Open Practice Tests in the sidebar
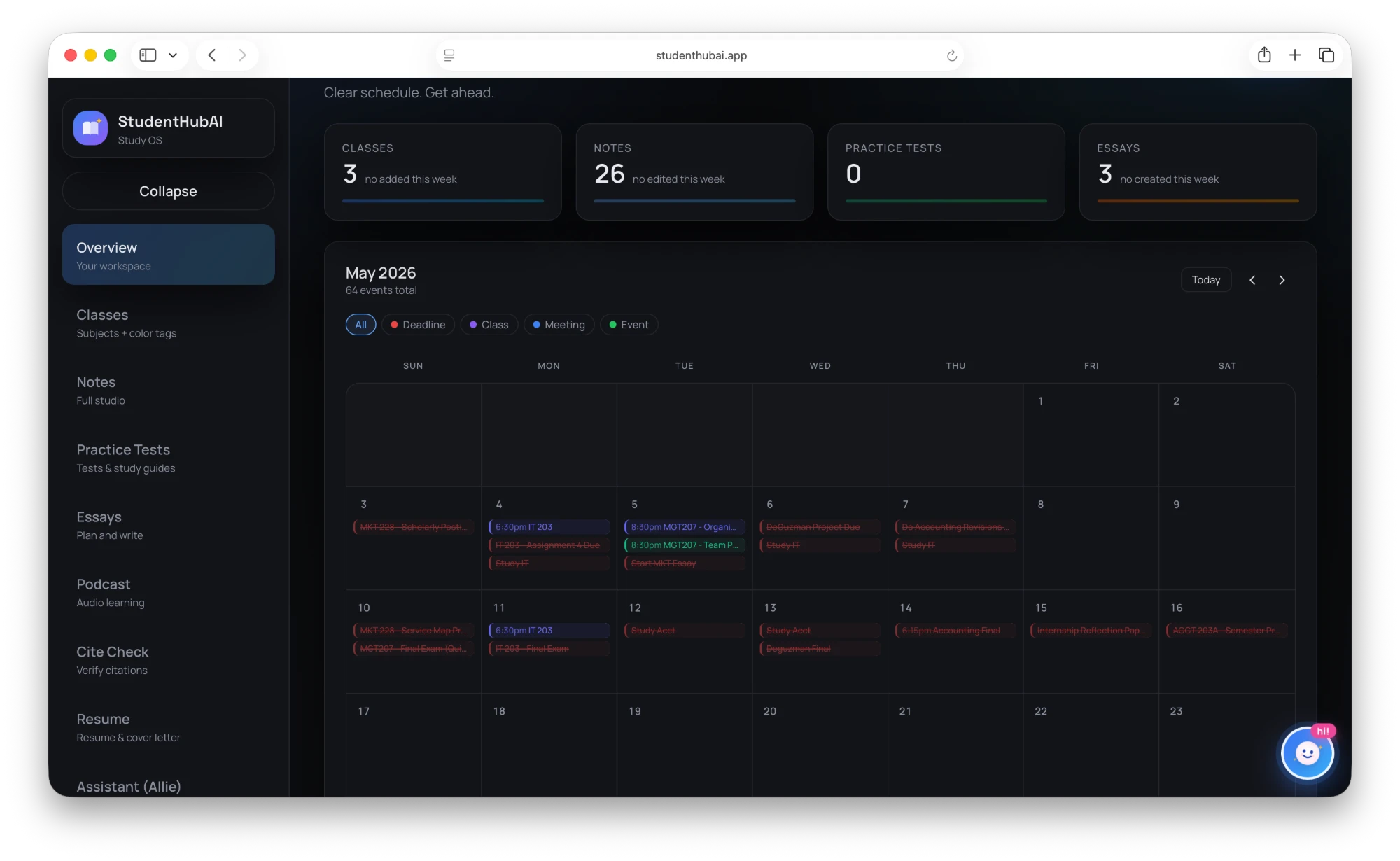The image size is (1400, 861). pos(168,458)
